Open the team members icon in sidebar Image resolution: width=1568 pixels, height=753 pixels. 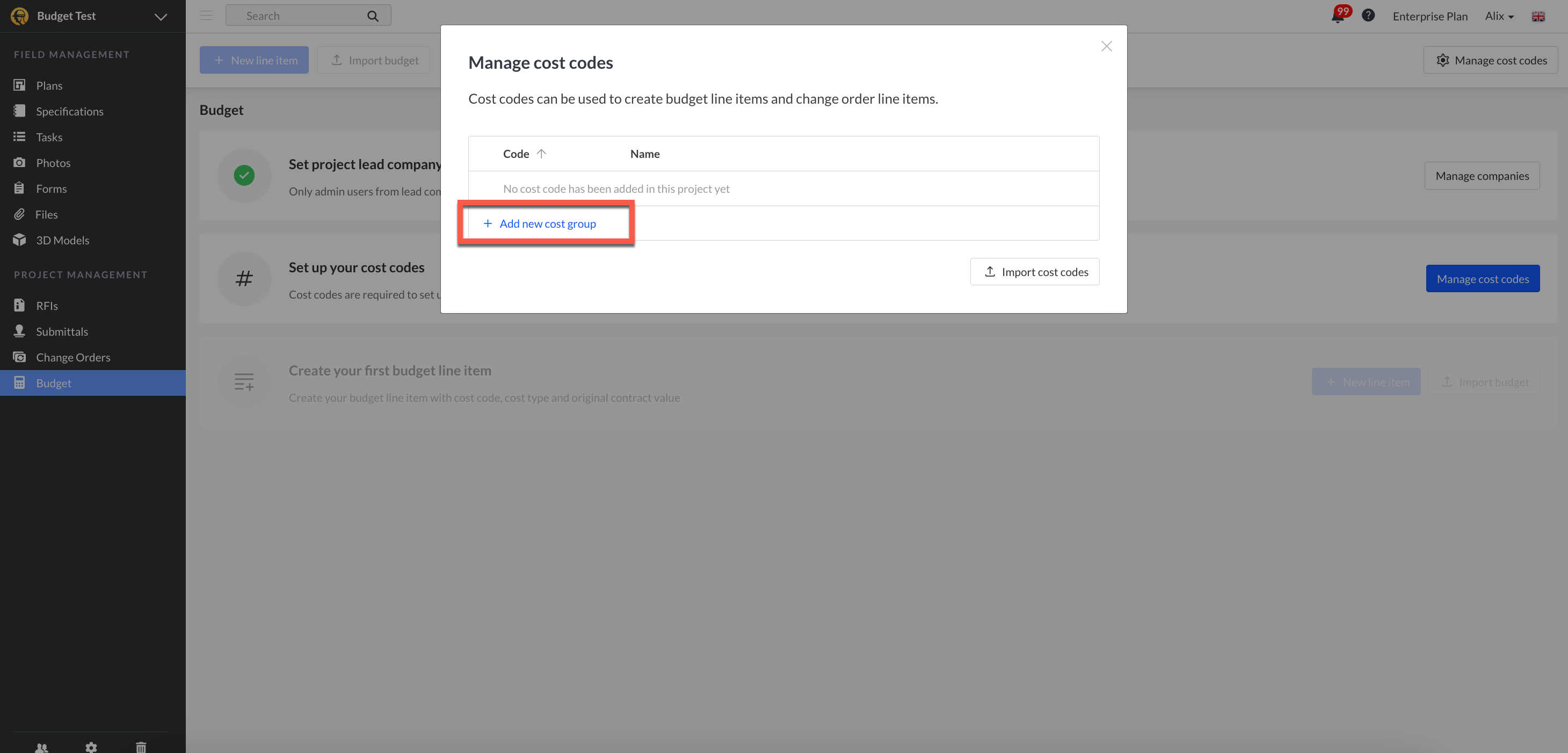[41, 747]
